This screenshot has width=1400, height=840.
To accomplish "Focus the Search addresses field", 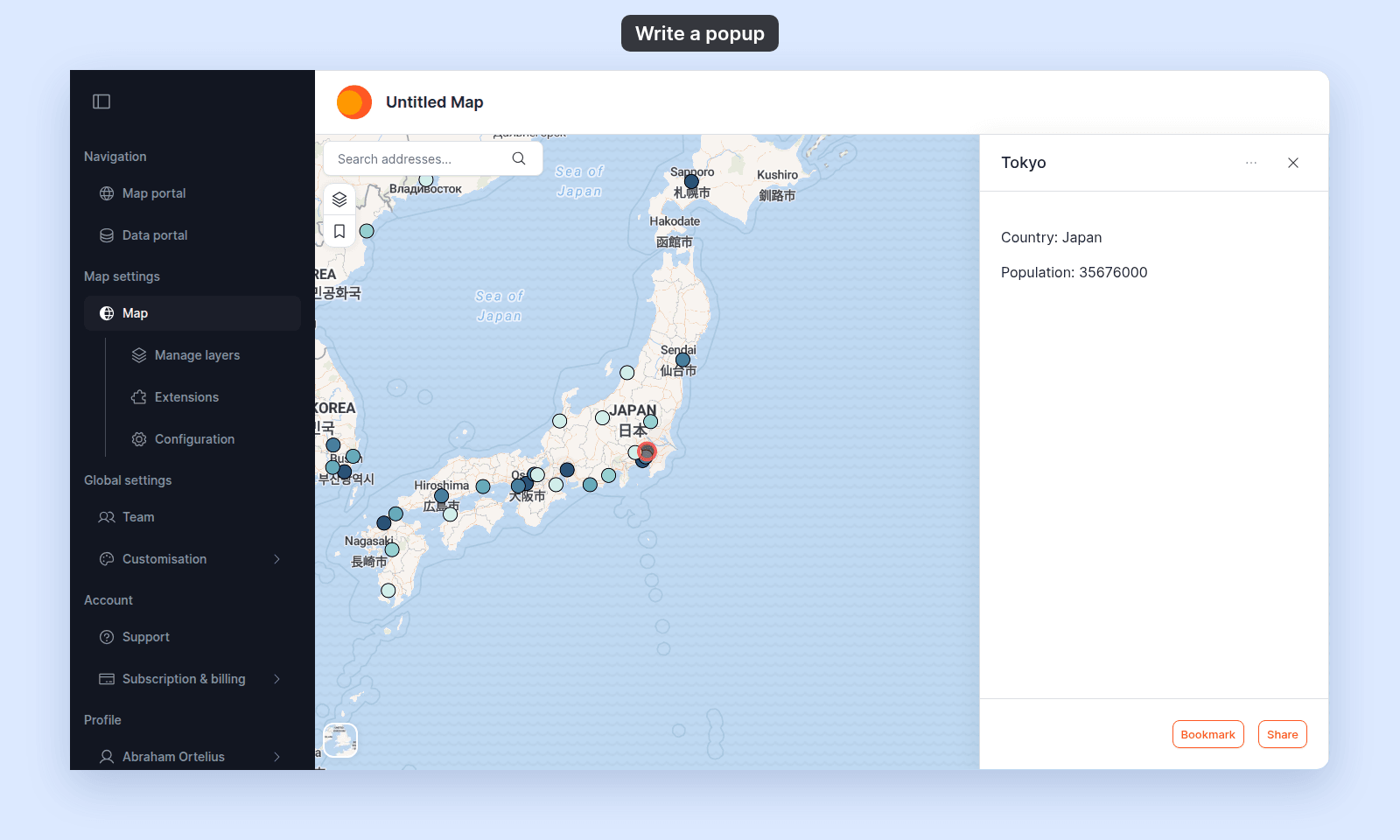I will 433,158.
